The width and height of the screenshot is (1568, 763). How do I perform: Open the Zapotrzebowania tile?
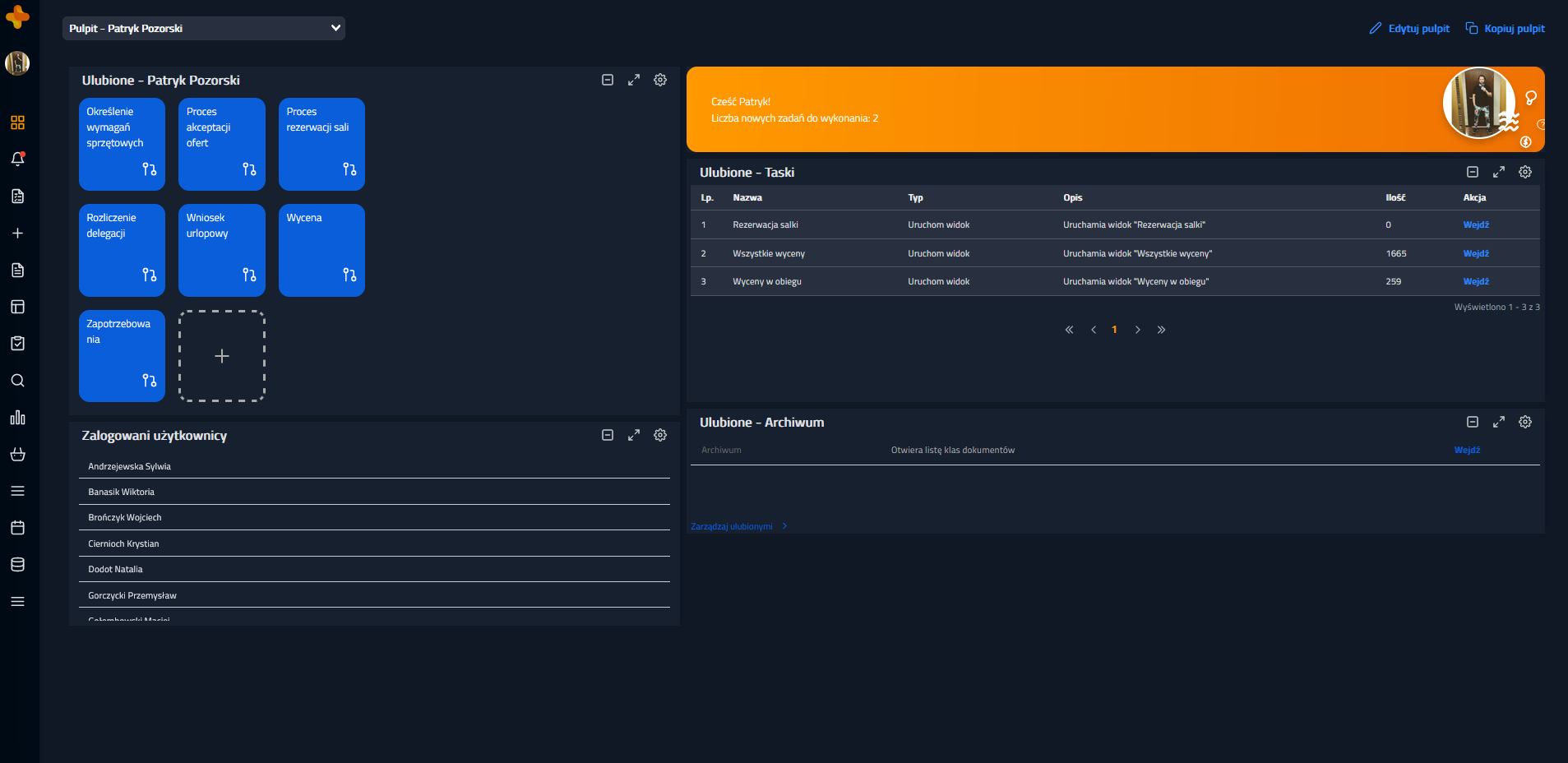[x=122, y=356]
